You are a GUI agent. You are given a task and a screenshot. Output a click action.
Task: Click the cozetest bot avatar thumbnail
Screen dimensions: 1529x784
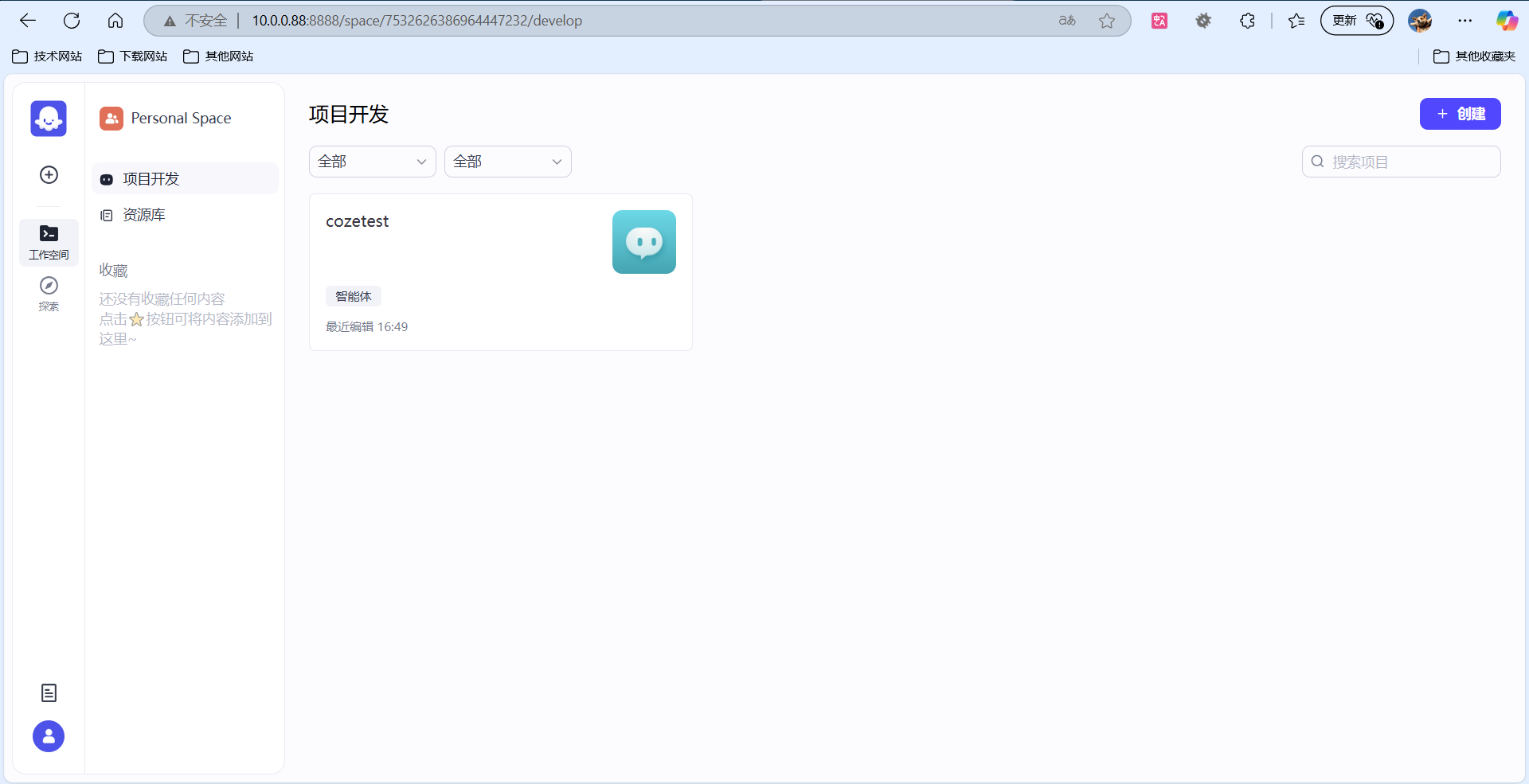coord(643,242)
